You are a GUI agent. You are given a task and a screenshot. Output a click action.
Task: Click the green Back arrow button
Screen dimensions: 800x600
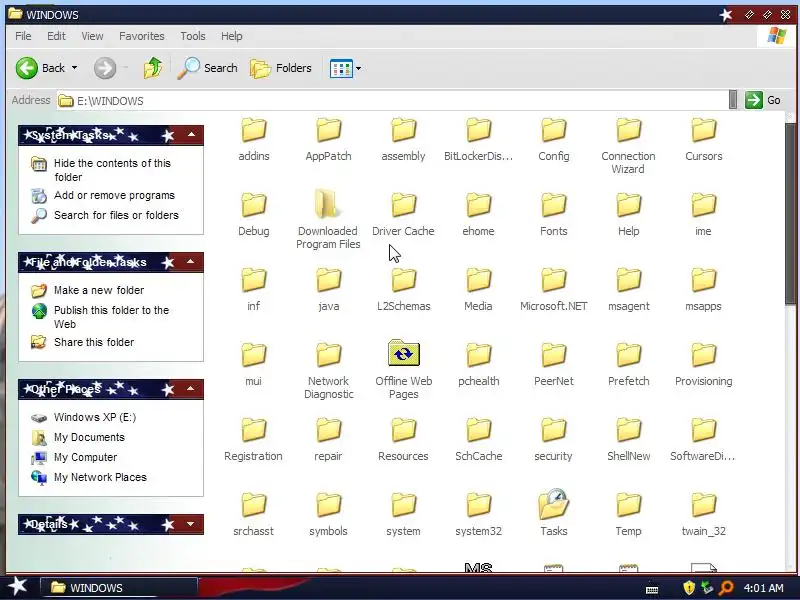[x=27, y=68]
